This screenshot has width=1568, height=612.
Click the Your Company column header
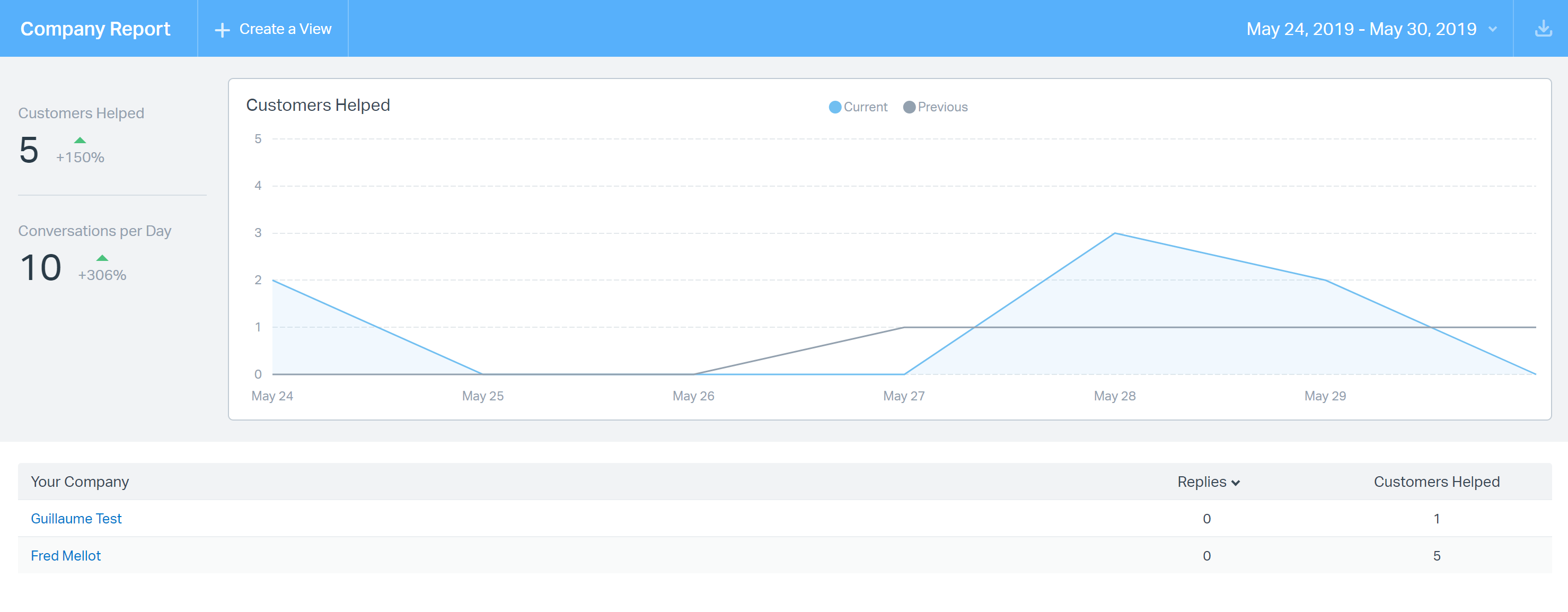(x=80, y=482)
